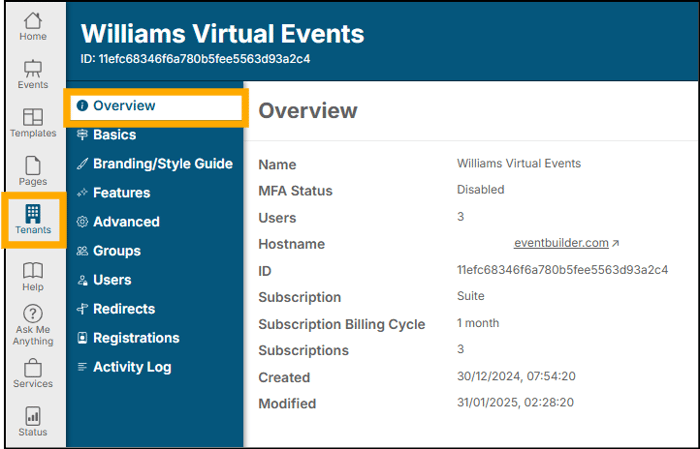Viewport: 700px width, 449px height.
Task: Click the Features sparkle icon
Action: click(82, 193)
